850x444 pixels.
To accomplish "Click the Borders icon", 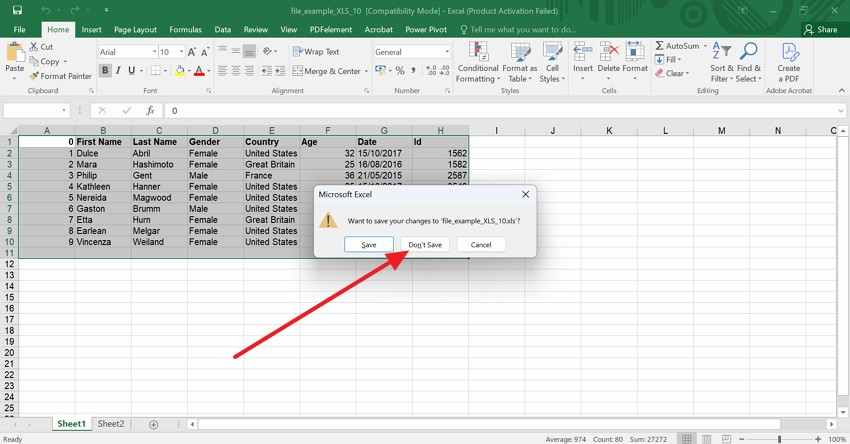I will tap(156, 70).
